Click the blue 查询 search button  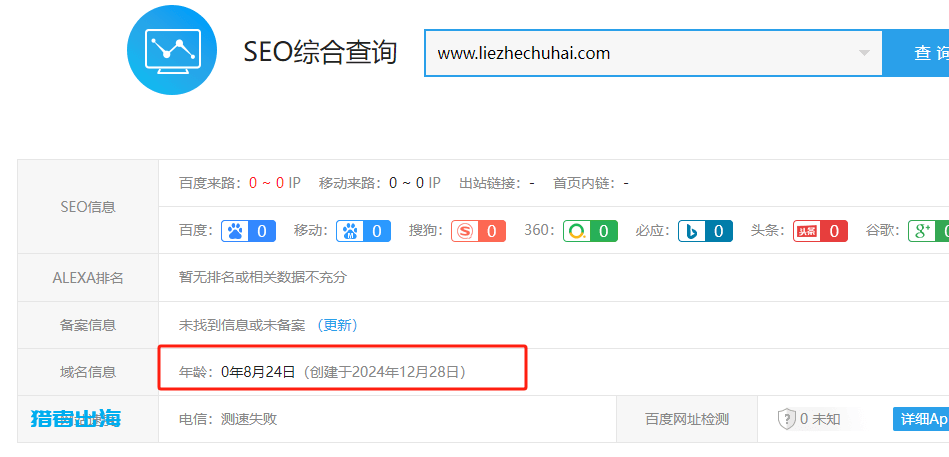916,53
